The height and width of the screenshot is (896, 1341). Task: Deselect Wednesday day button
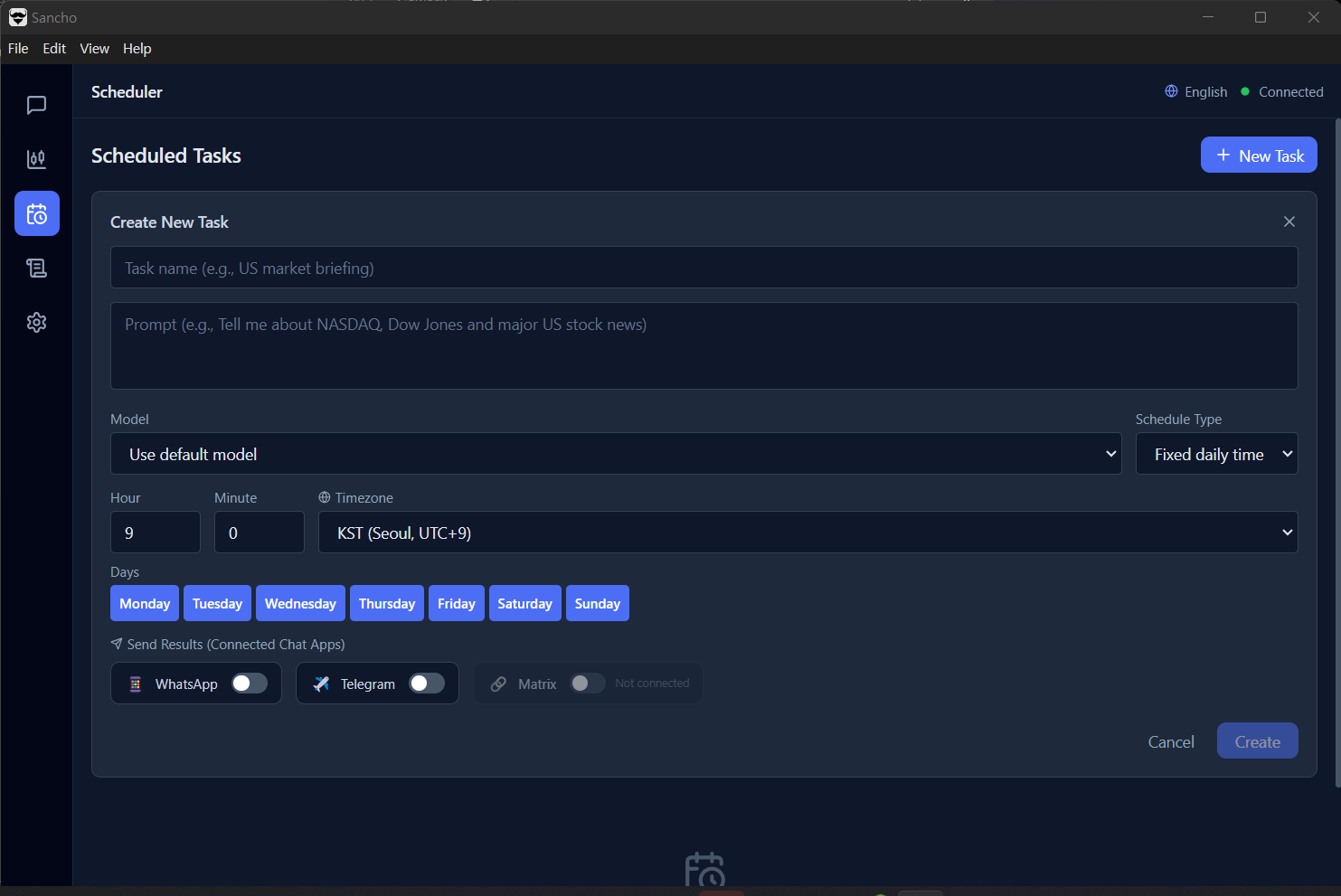pyautogui.click(x=300, y=603)
